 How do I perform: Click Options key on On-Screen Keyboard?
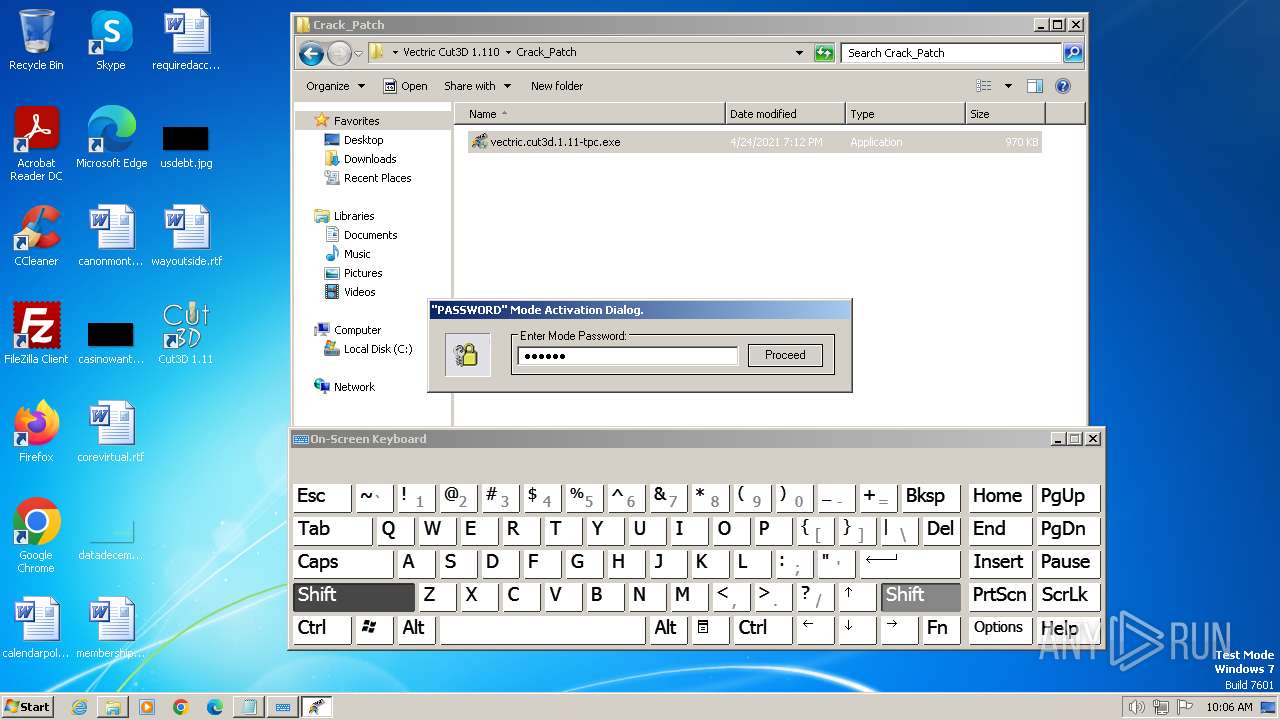tap(999, 629)
